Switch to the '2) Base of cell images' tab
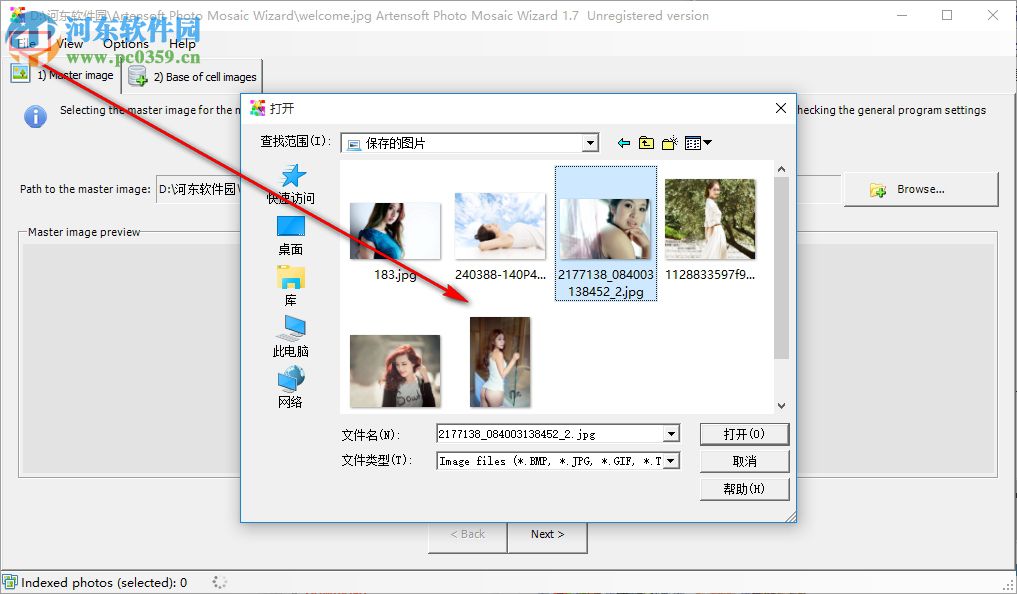The image size is (1017, 594). coord(192,76)
